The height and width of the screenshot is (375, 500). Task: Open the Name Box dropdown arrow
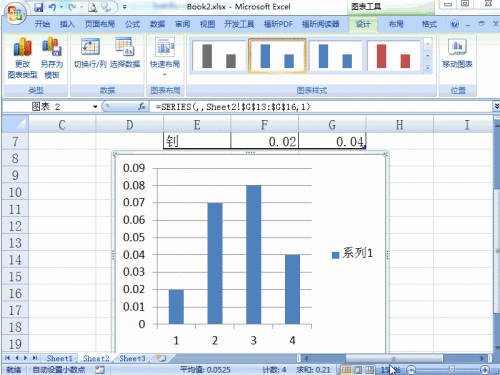tap(95, 107)
